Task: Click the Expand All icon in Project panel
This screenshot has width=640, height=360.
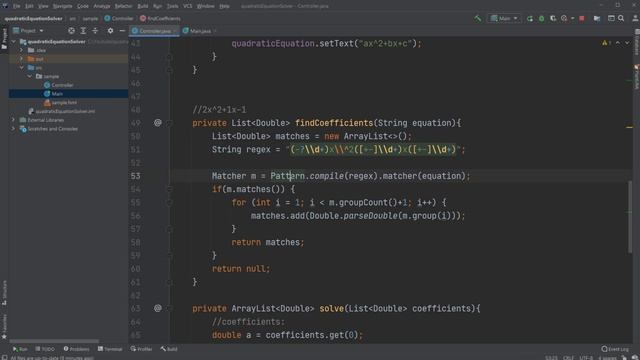Action: (83, 31)
